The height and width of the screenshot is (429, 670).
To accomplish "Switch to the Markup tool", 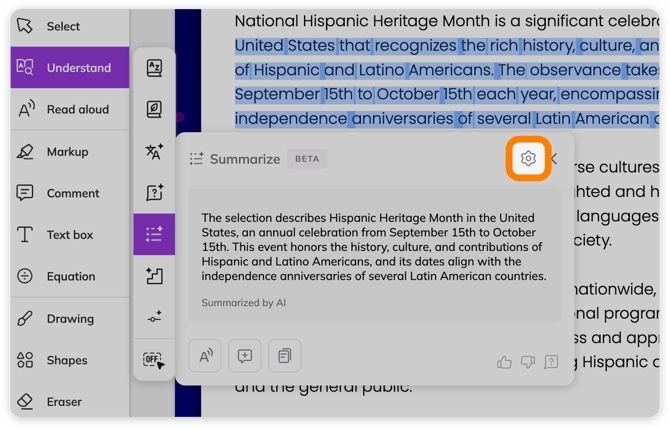I will point(70,152).
